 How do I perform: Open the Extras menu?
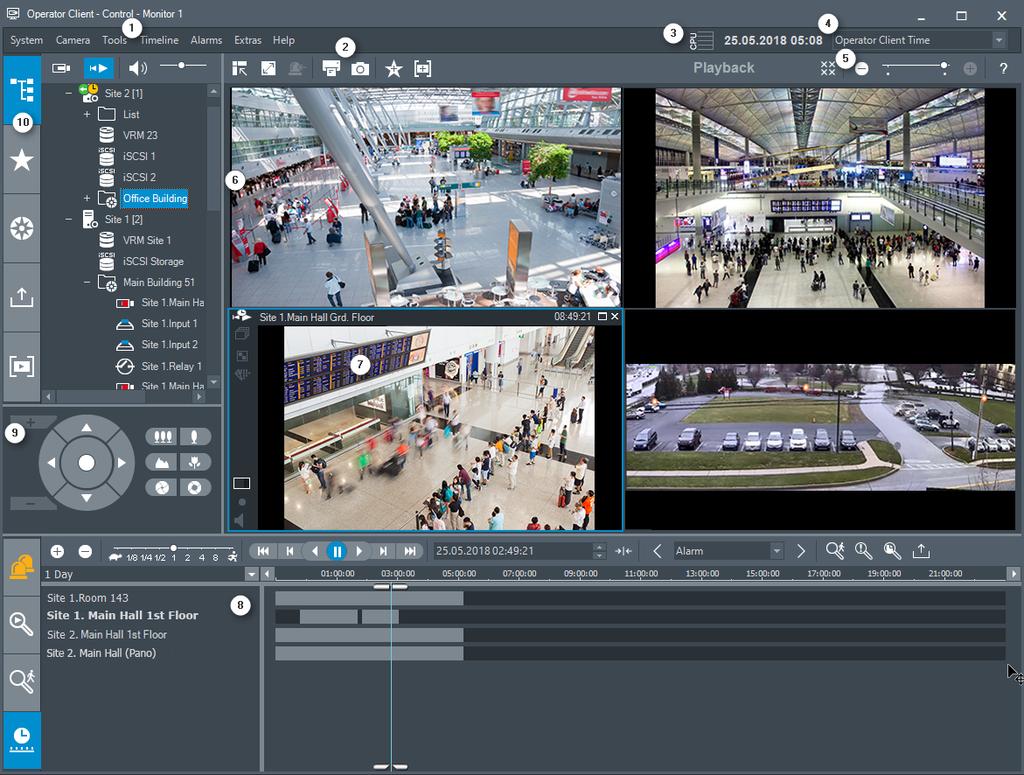[x=248, y=40]
